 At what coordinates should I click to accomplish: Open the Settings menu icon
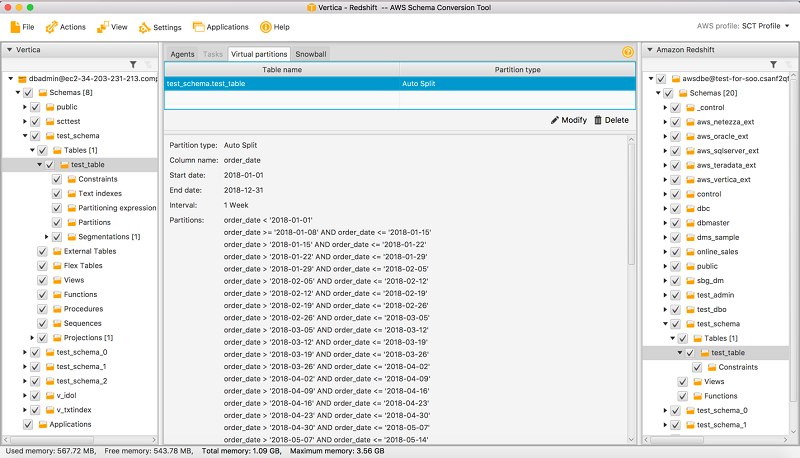coord(145,27)
